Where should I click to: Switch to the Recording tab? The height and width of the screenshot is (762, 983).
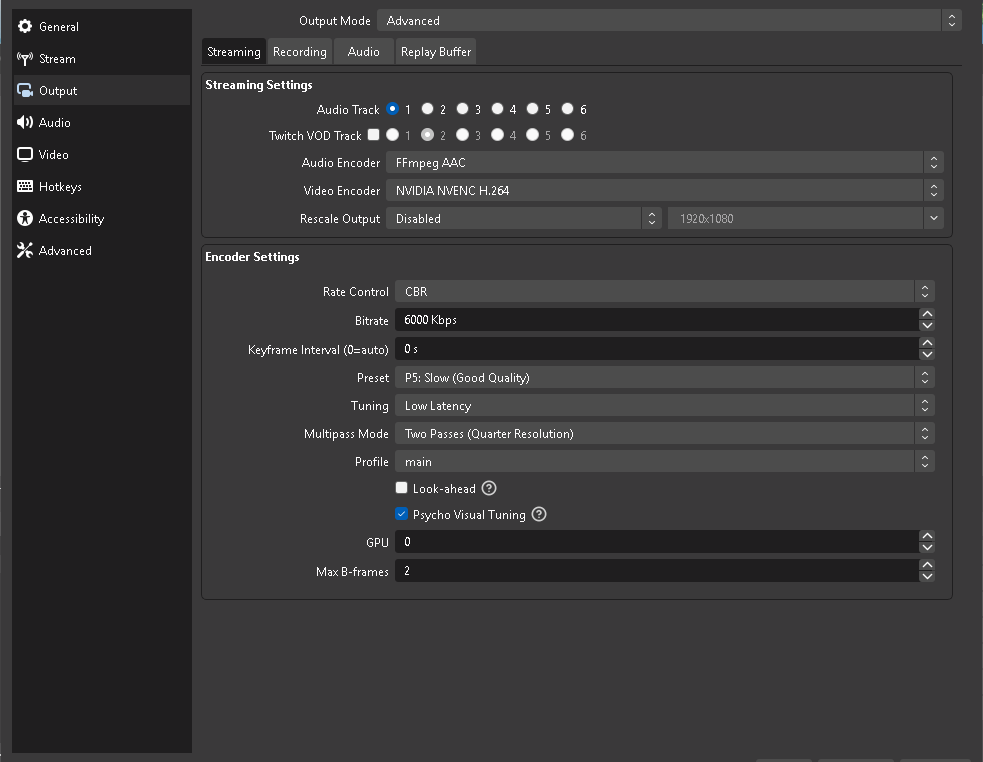click(x=300, y=52)
